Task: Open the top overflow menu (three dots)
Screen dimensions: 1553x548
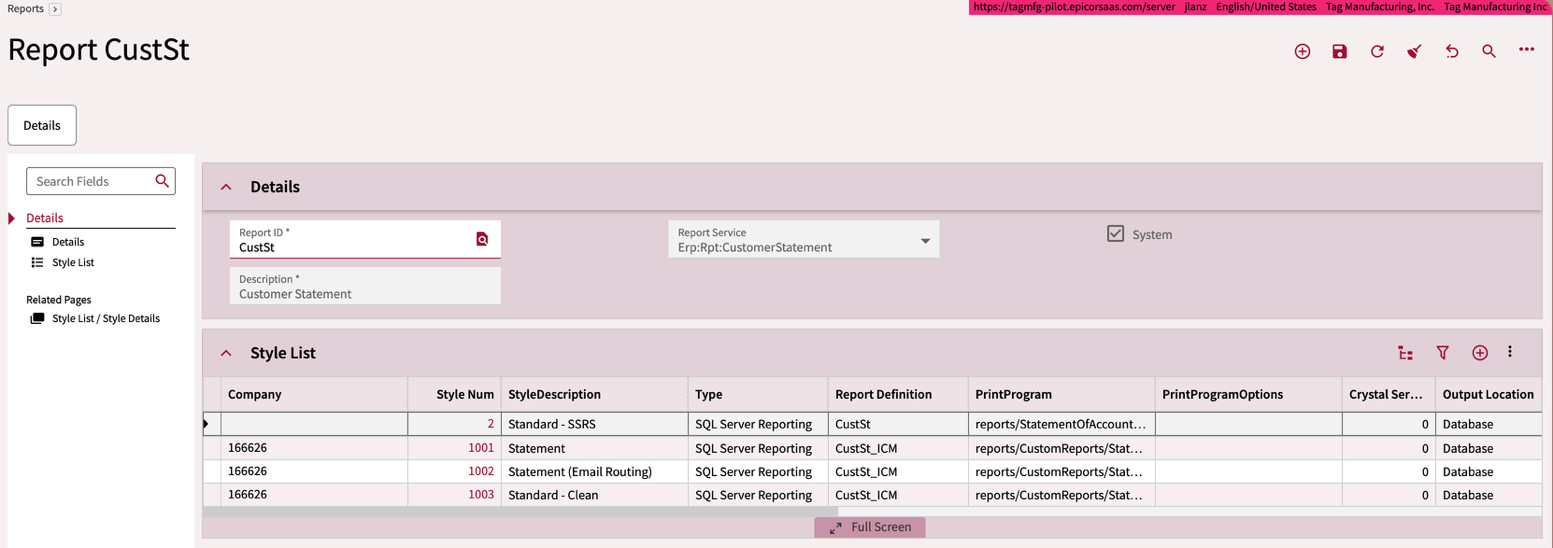Action: (1526, 50)
